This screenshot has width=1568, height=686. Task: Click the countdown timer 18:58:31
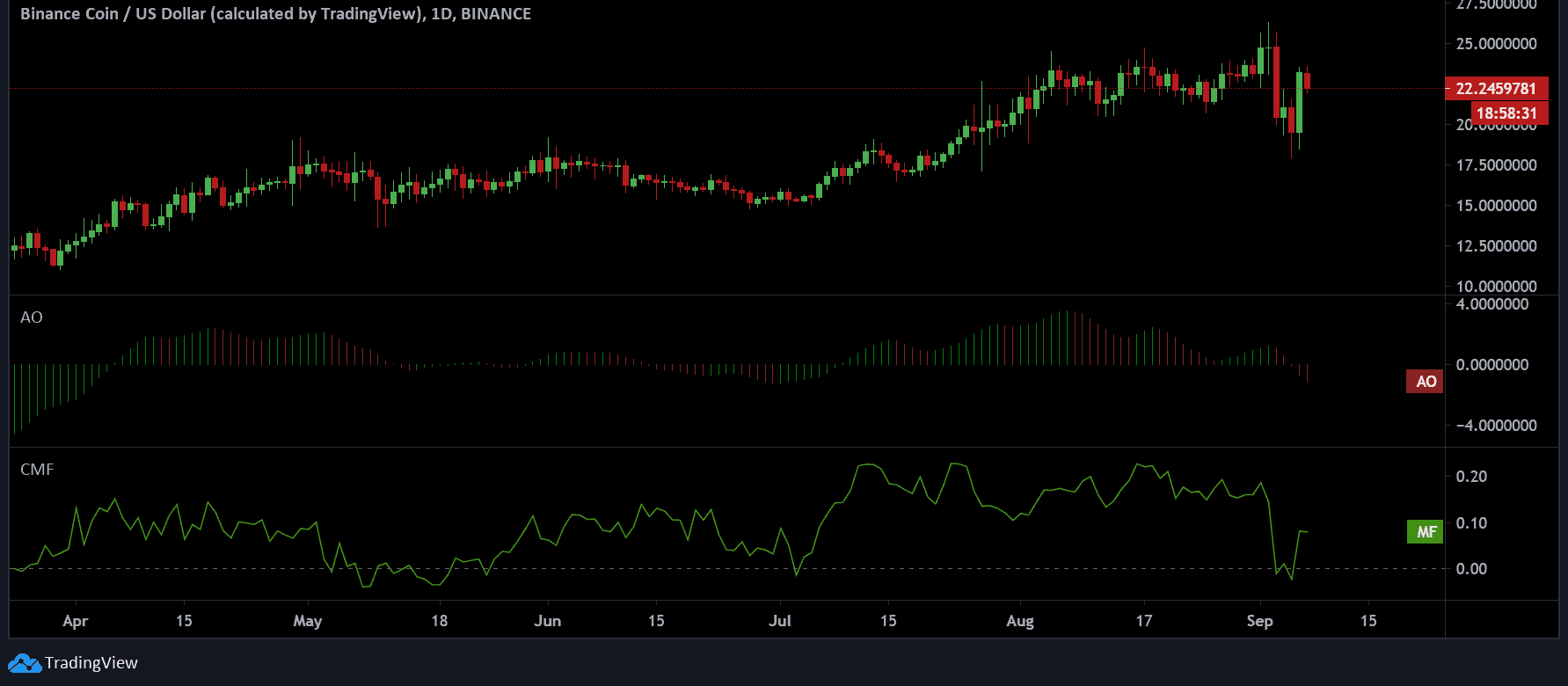[x=1509, y=113]
